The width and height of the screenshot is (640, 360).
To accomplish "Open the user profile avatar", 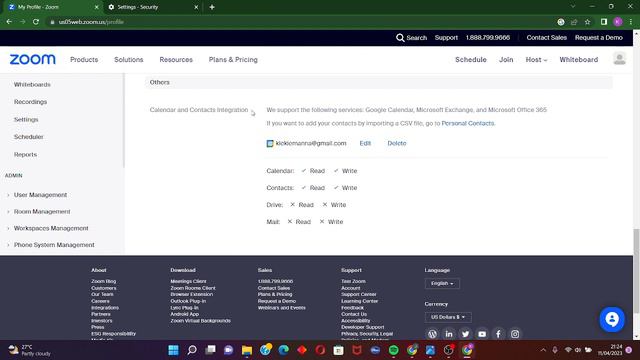I will point(619,59).
